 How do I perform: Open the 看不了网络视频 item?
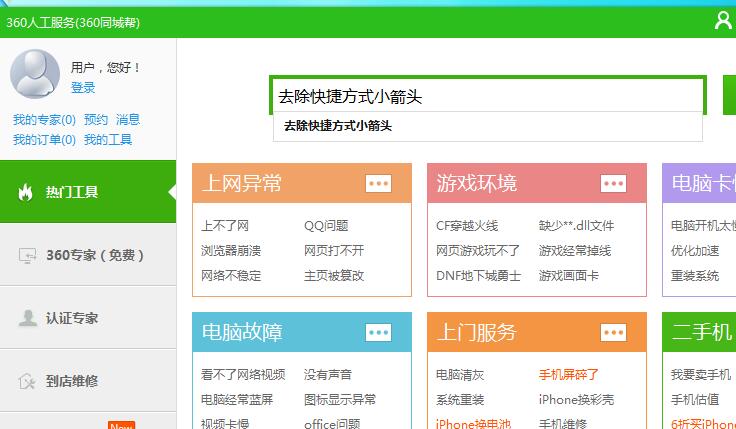click(243, 375)
